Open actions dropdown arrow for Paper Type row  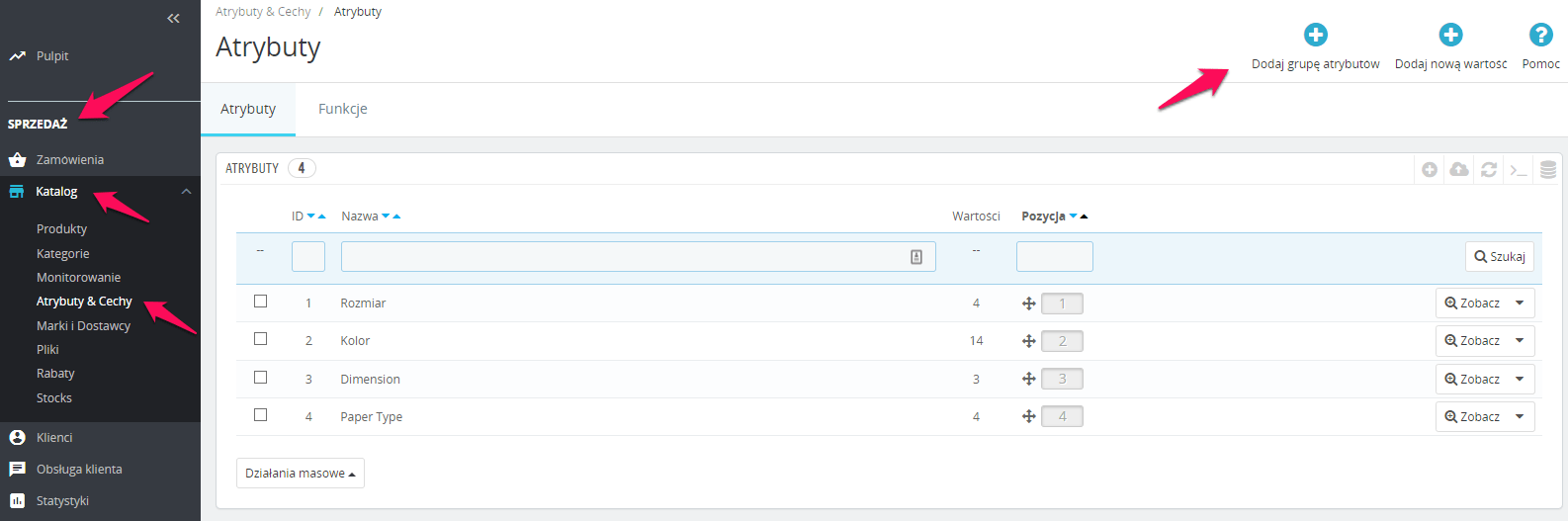1520,417
